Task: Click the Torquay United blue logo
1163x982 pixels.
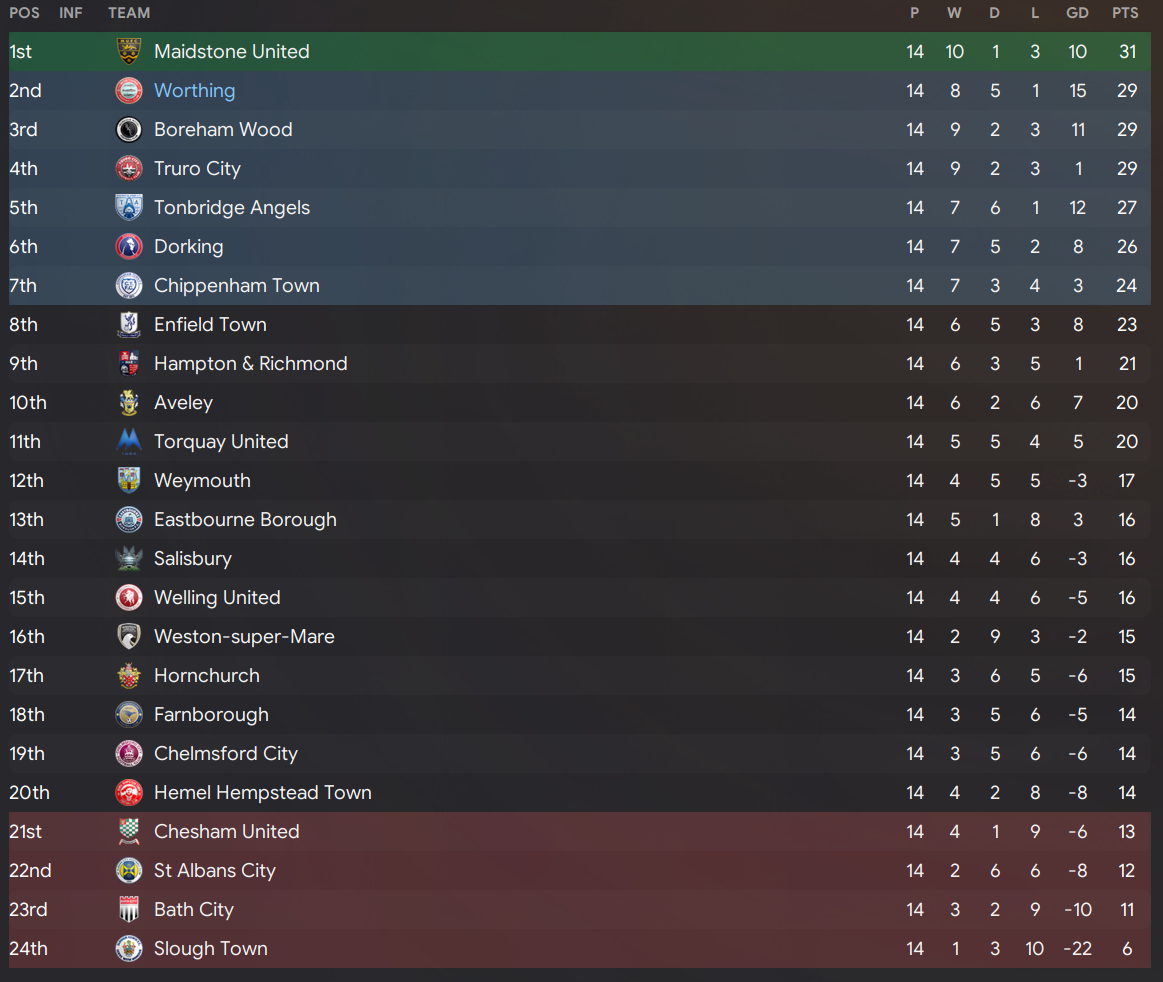Action: click(x=129, y=441)
